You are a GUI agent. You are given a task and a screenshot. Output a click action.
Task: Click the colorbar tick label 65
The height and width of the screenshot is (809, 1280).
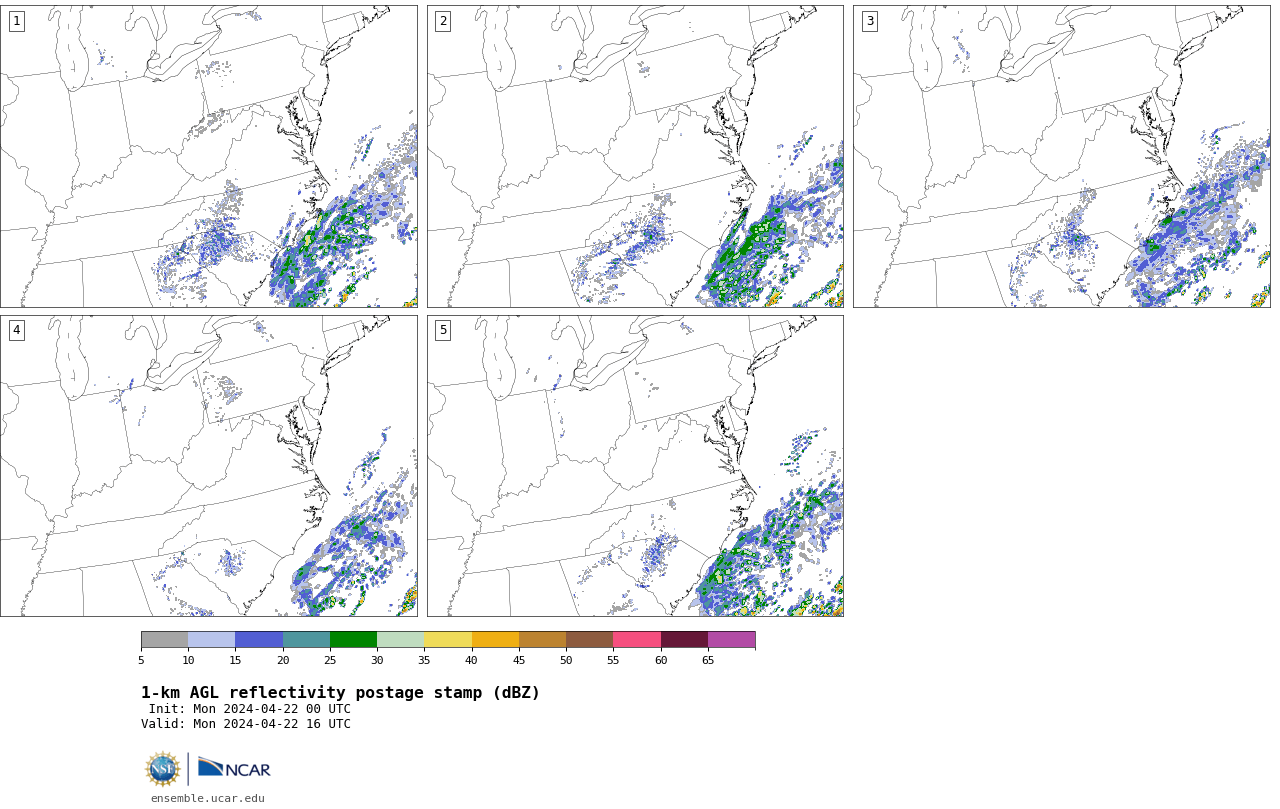click(708, 660)
